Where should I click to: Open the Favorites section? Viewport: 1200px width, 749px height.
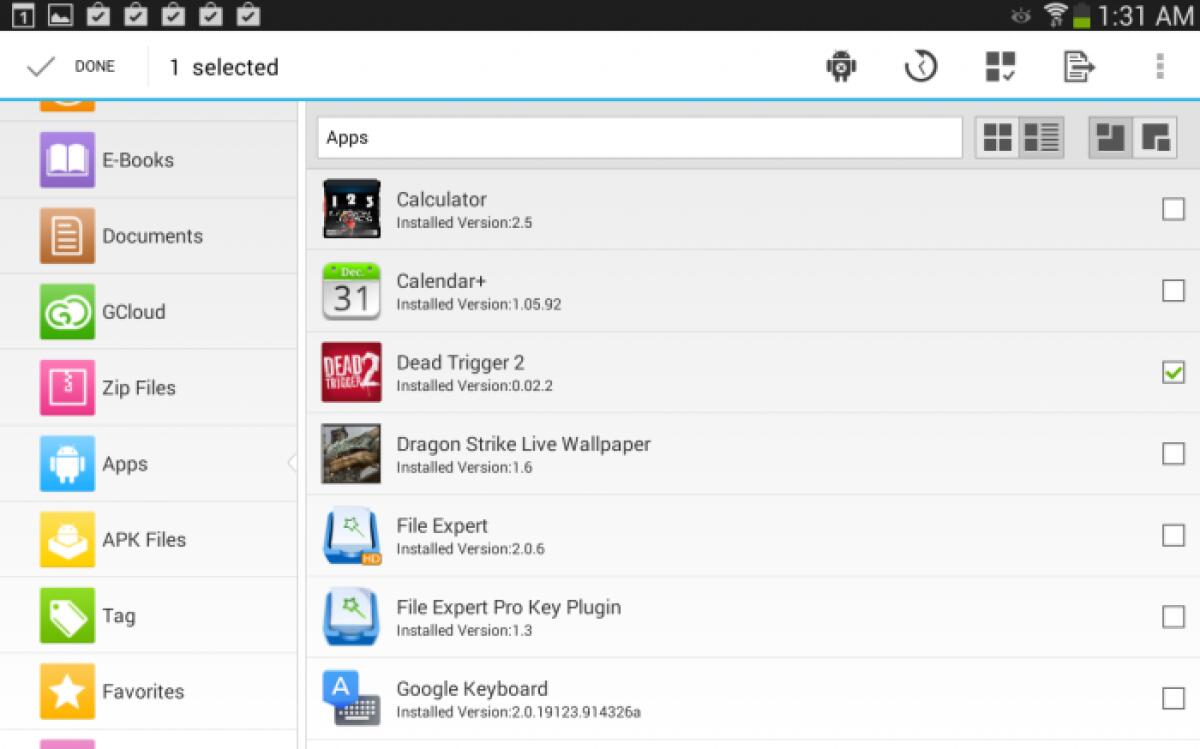pyautogui.click(x=142, y=691)
